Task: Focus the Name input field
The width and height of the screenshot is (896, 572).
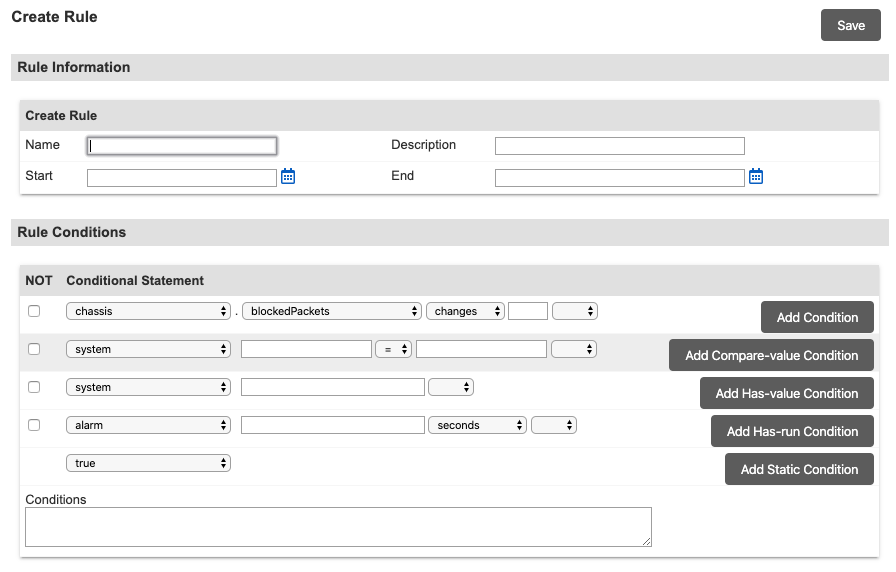Action: tap(182, 146)
